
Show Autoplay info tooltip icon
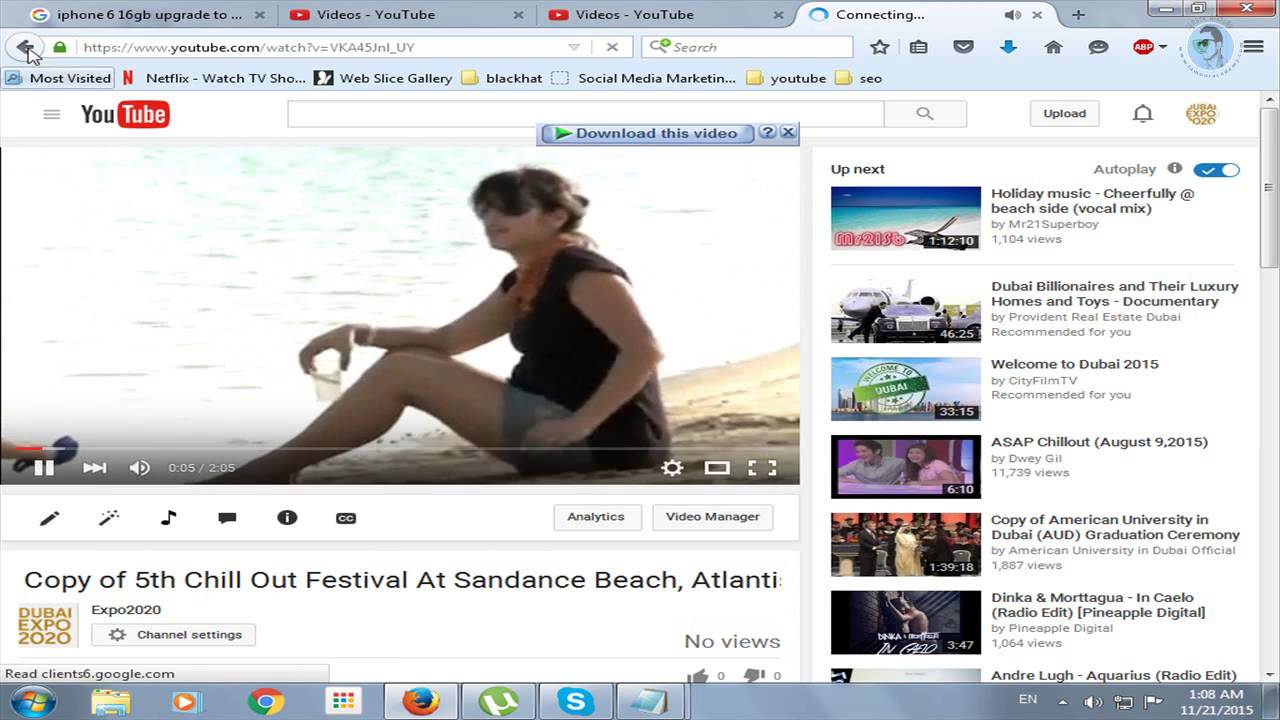[x=1175, y=169]
